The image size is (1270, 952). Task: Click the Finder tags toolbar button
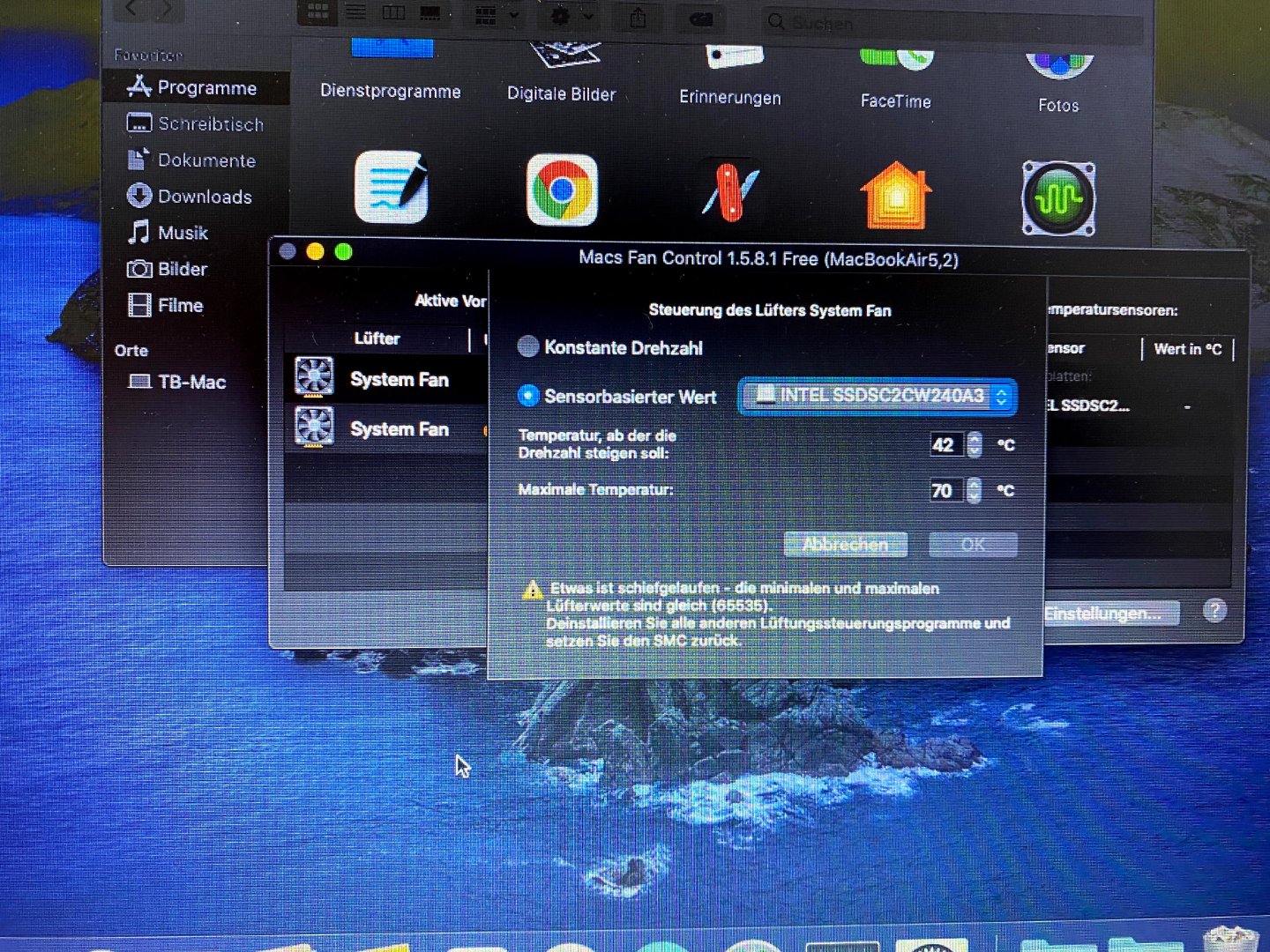(x=701, y=19)
